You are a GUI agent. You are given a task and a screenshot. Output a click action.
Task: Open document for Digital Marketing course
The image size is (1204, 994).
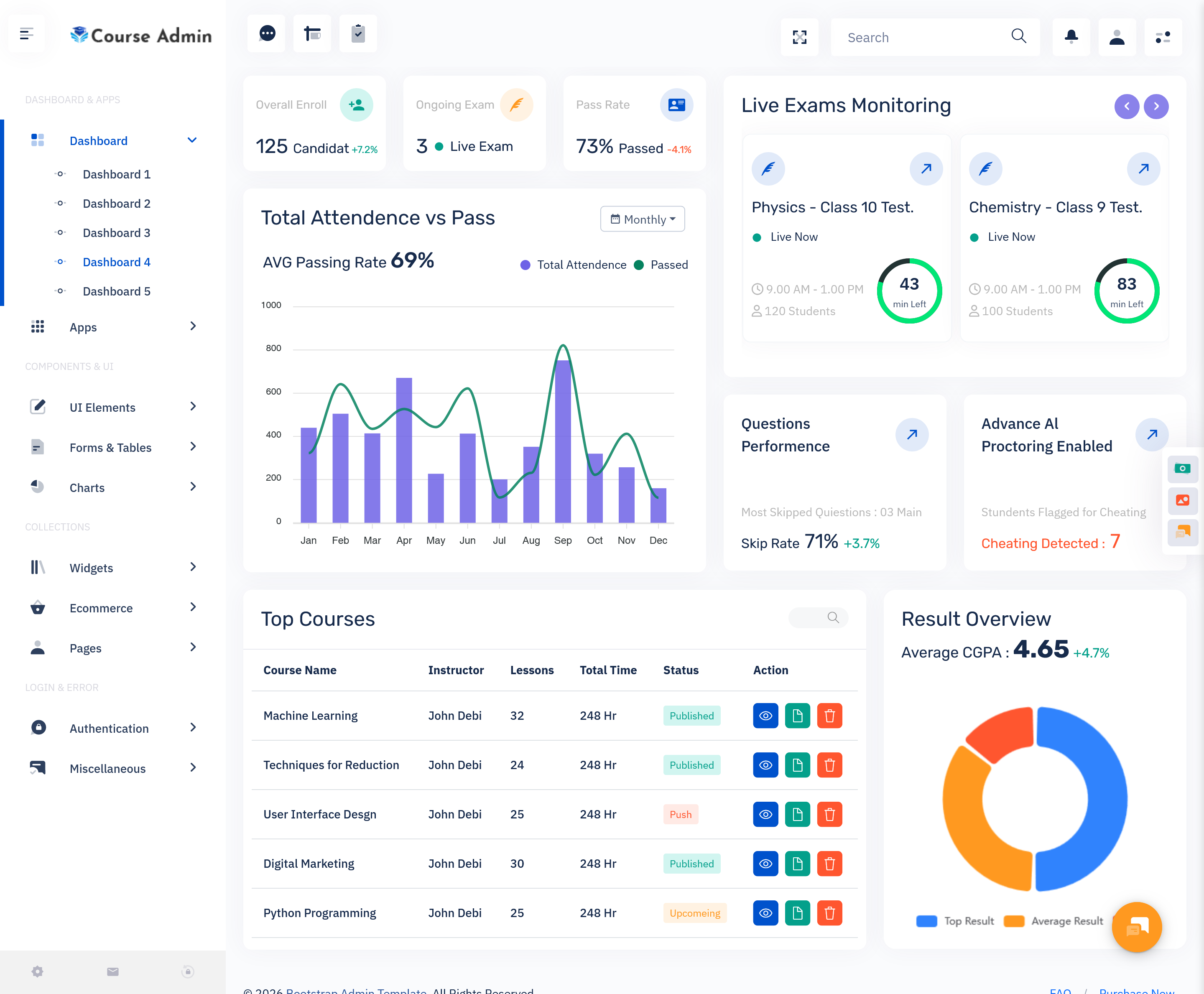(798, 864)
